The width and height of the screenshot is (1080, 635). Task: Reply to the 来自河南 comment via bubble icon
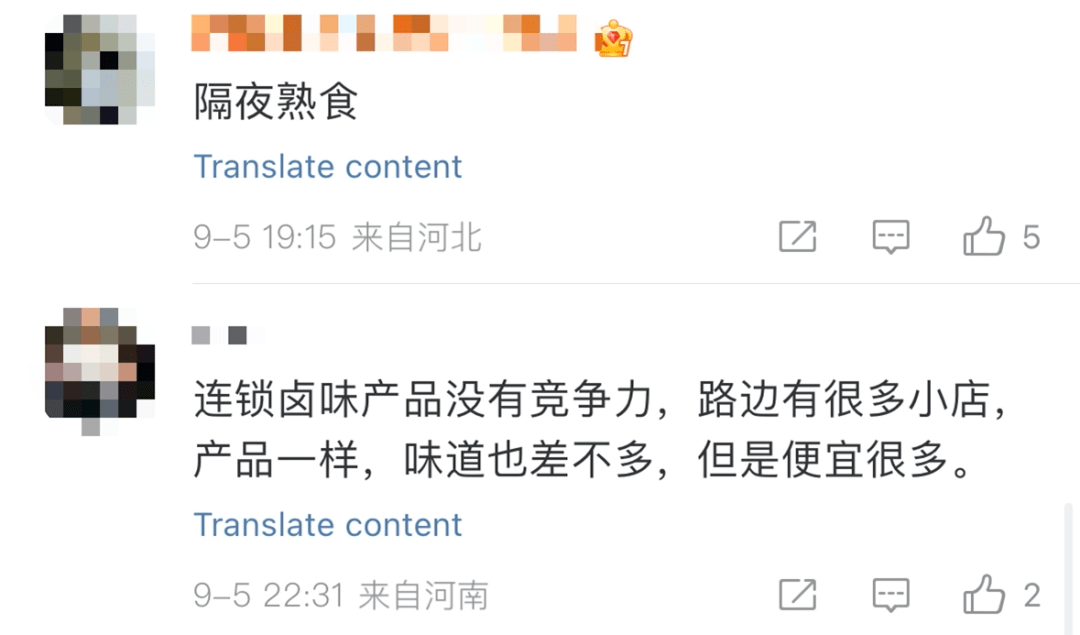[x=890, y=595]
